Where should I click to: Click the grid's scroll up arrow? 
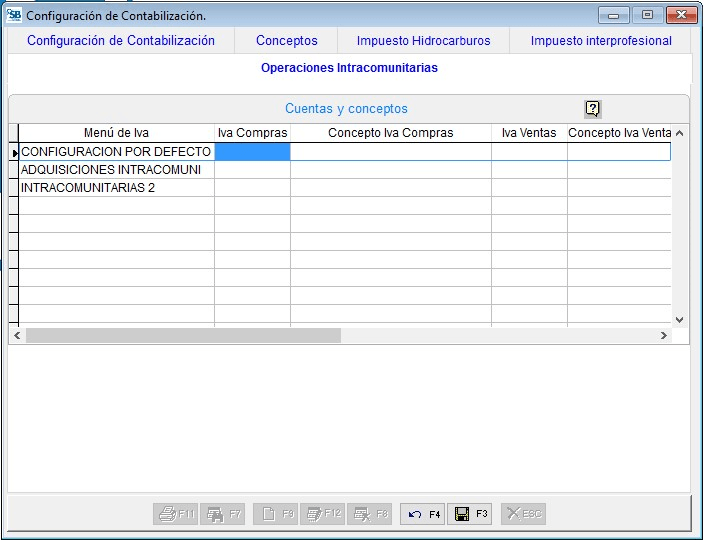pos(680,133)
